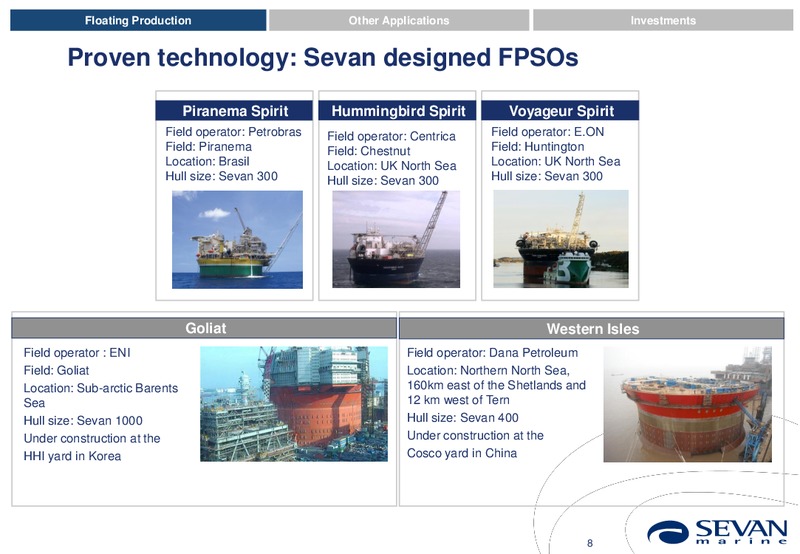Click the Sevan Marine logo
Screen dimensions: 800x554
(x=717, y=532)
